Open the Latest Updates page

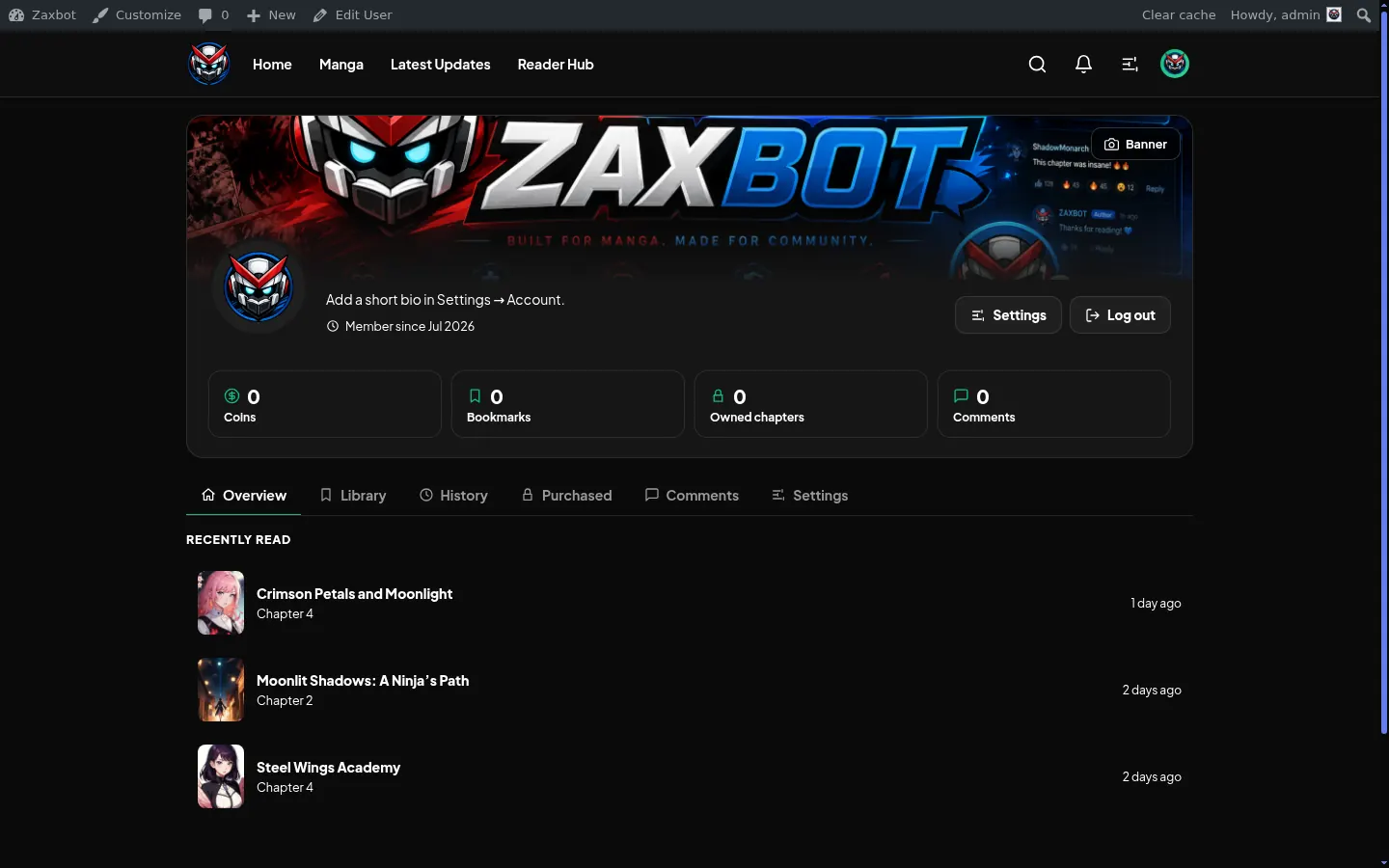point(440,65)
